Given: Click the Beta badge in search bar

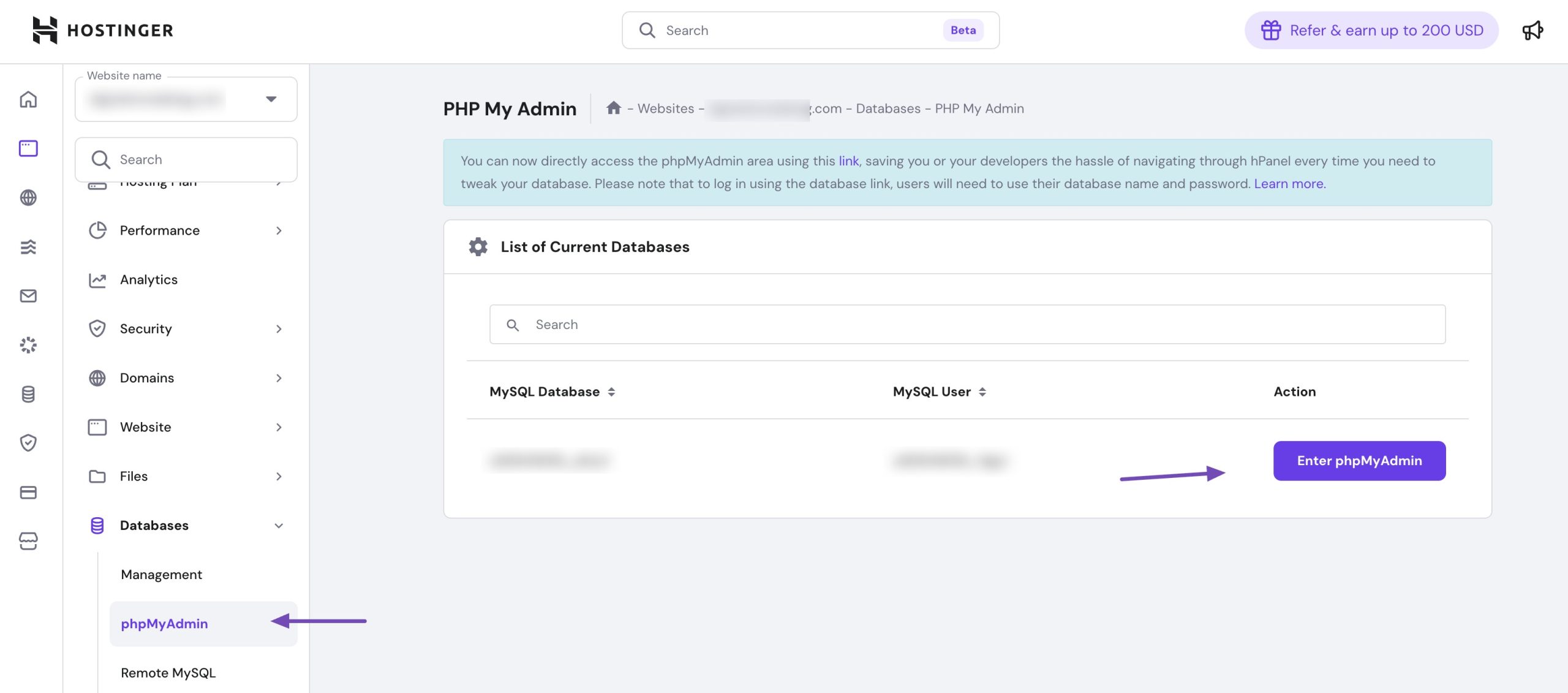Looking at the screenshot, I should pyautogui.click(x=963, y=30).
